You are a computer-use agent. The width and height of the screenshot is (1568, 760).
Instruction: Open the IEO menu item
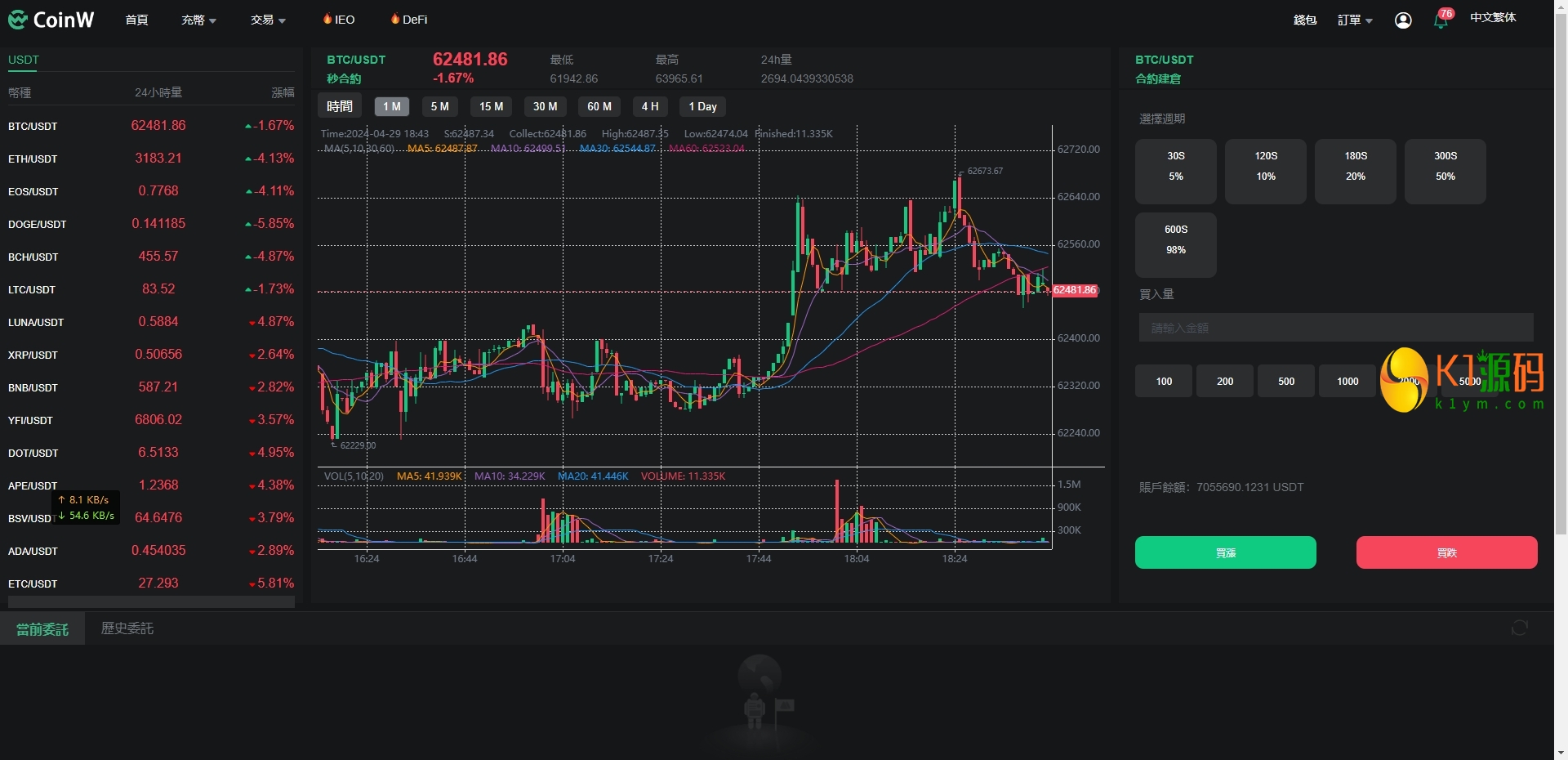(339, 19)
